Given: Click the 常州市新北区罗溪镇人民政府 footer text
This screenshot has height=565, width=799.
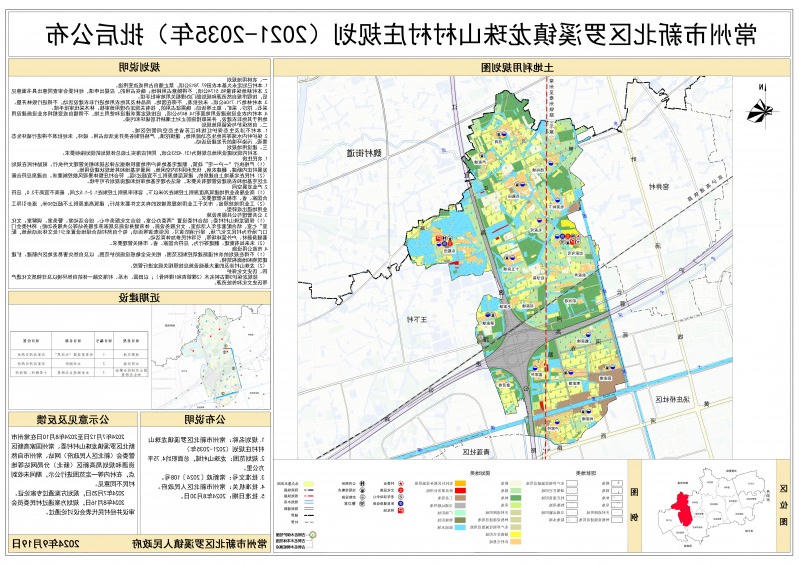Looking at the screenshot, I should (x=201, y=544).
